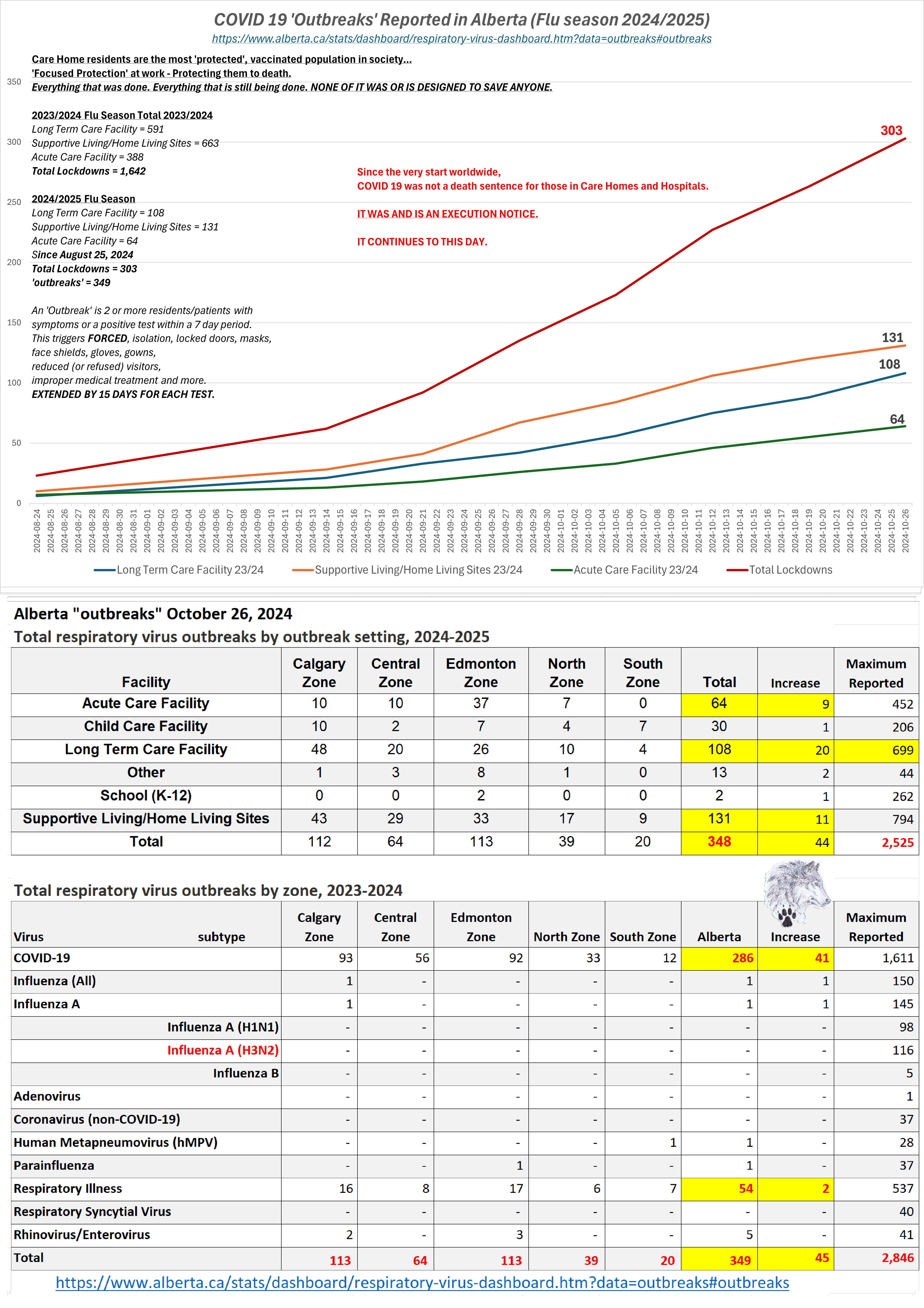Click the 64 data label on the green line
Screen dimensions: 924x1308
[x=897, y=419]
